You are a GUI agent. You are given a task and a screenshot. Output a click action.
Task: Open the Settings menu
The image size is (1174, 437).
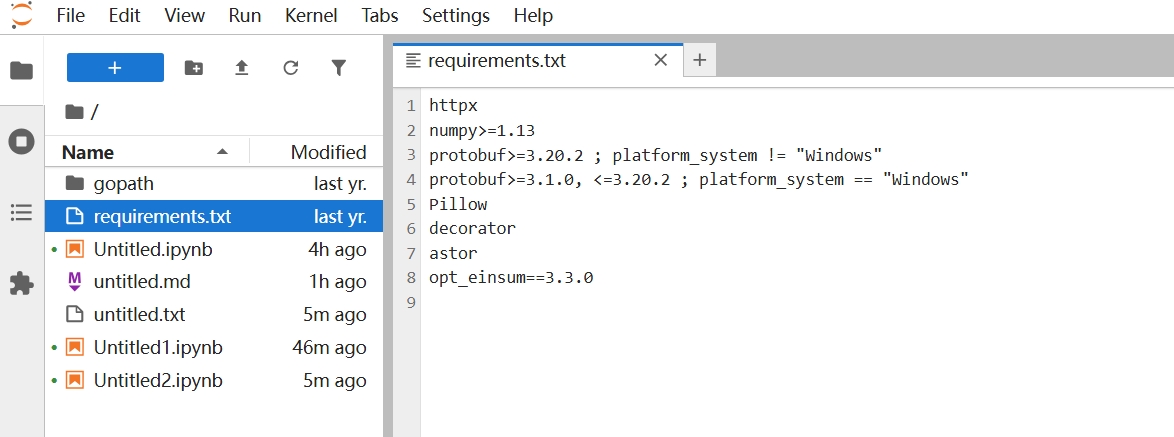(456, 16)
